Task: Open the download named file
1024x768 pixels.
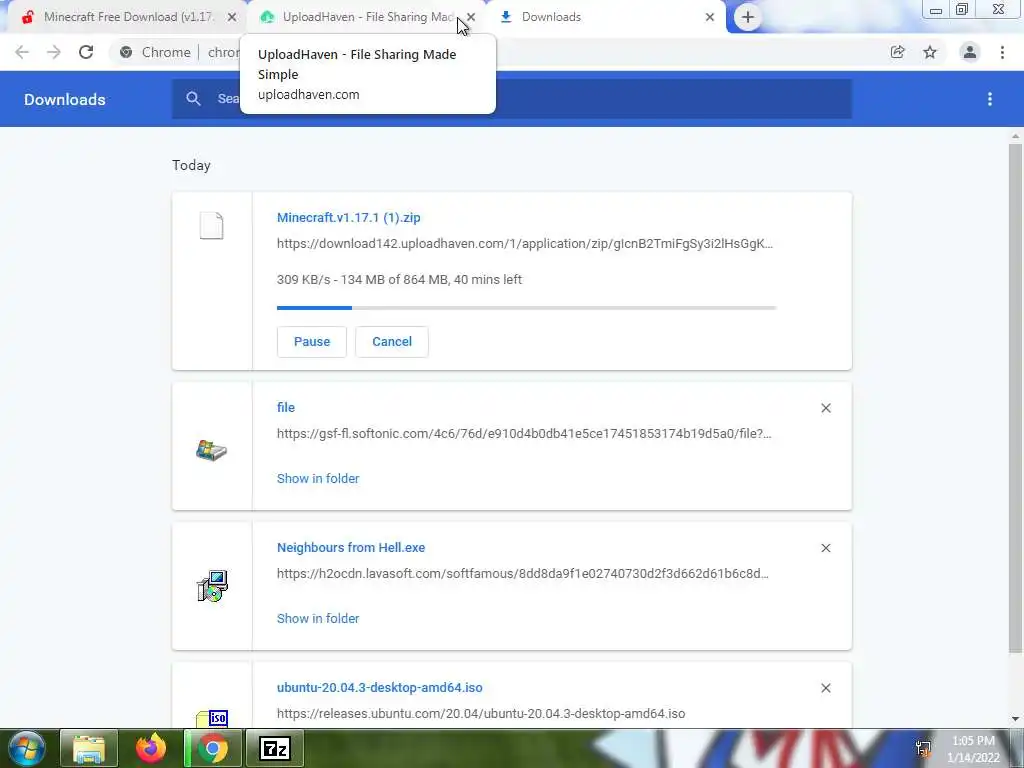Action: point(286,408)
